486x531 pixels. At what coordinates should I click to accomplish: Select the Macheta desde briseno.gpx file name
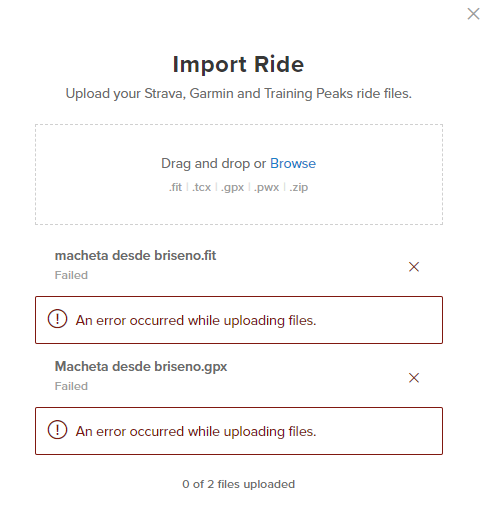pos(141,367)
